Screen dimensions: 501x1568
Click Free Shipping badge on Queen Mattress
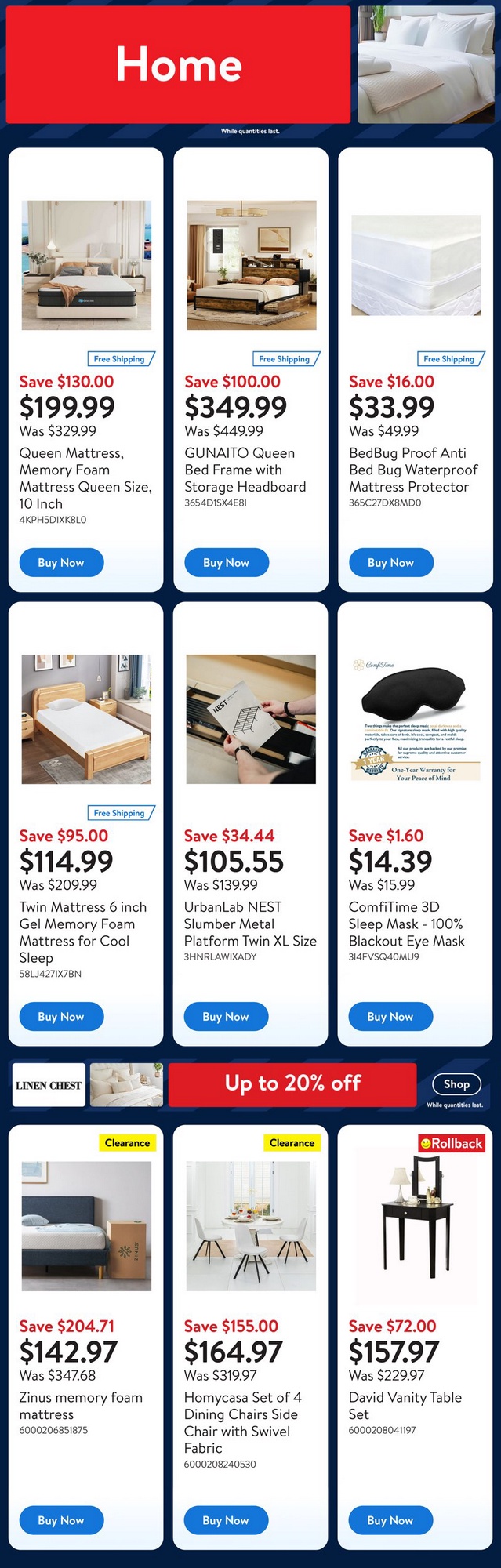coord(119,359)
